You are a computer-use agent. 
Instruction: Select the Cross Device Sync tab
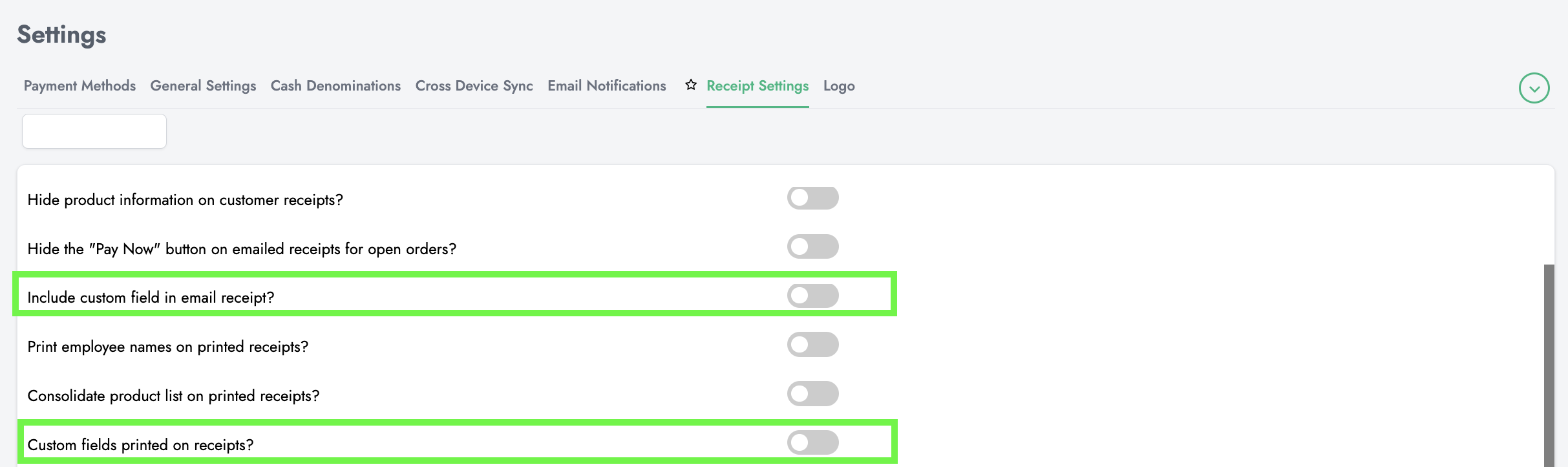[474, 86]
